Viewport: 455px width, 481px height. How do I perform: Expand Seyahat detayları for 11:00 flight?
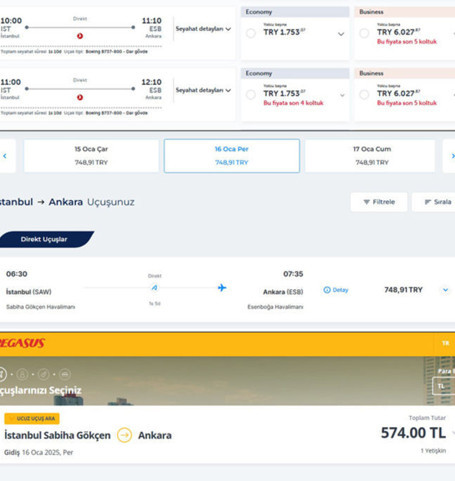tap(203, 90)
